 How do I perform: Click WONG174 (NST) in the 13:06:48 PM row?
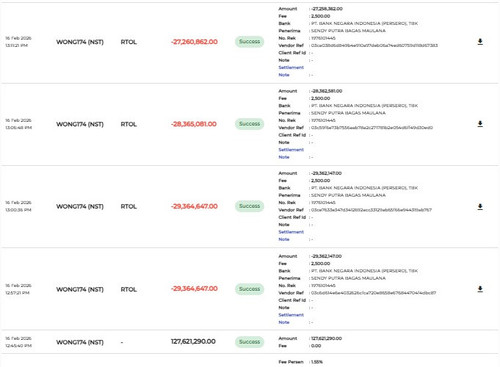click(x=80, y=124)
